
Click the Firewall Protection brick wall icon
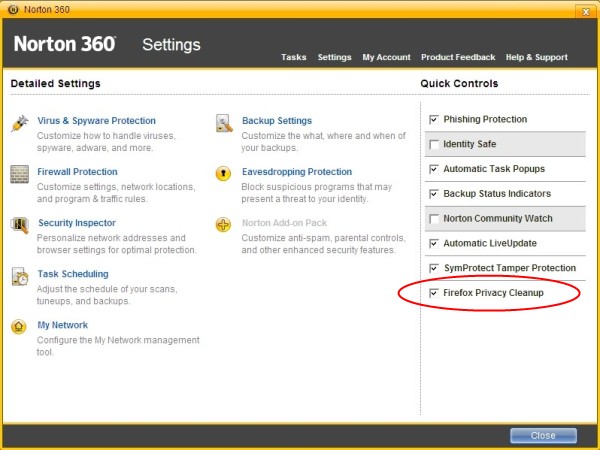pos(20,174)
